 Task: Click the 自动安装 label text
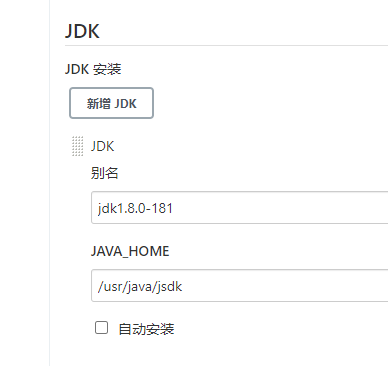(x=146, y=329)
